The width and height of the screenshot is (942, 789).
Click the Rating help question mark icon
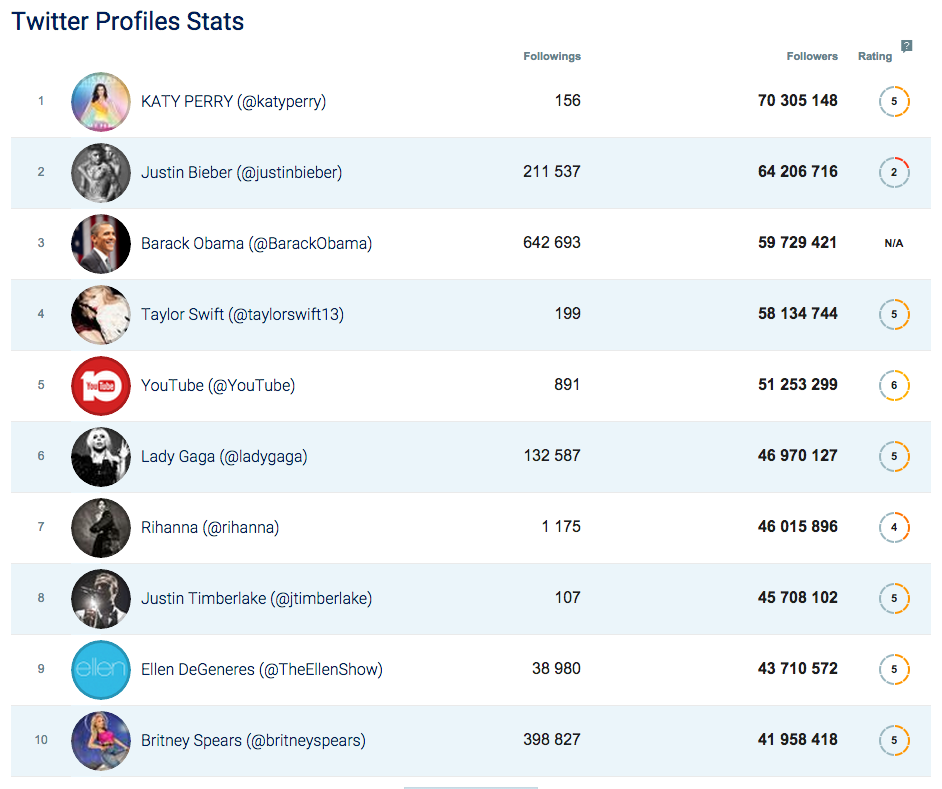click(x=907, y=46)
